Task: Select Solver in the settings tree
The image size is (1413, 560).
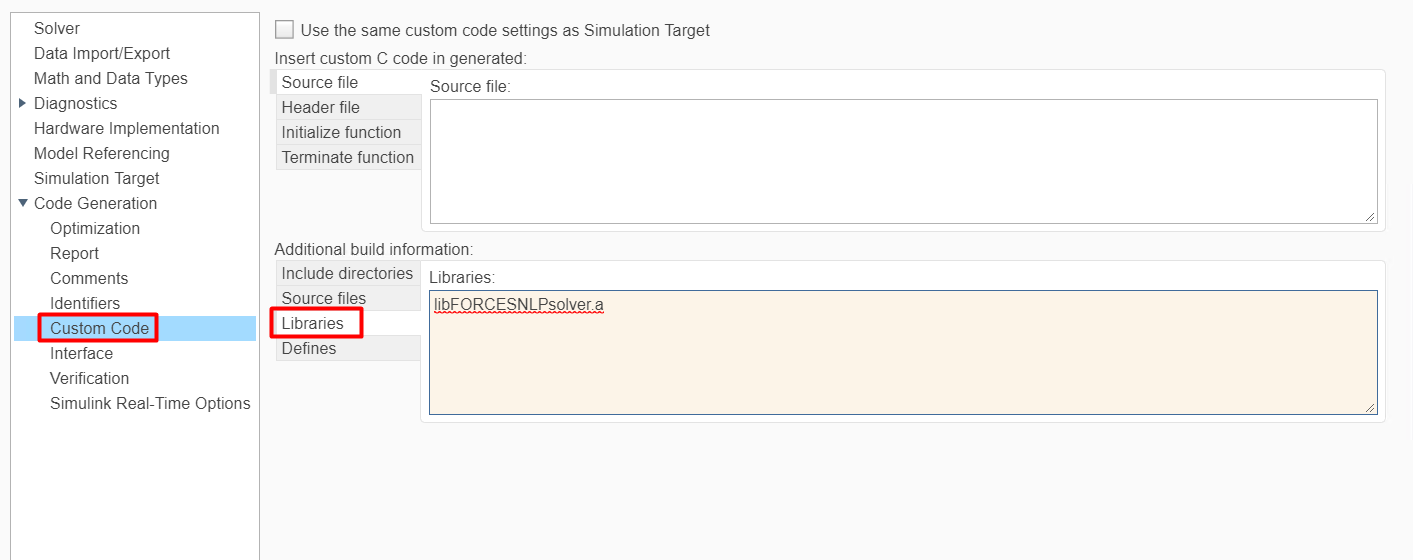Action: point(57,28)
